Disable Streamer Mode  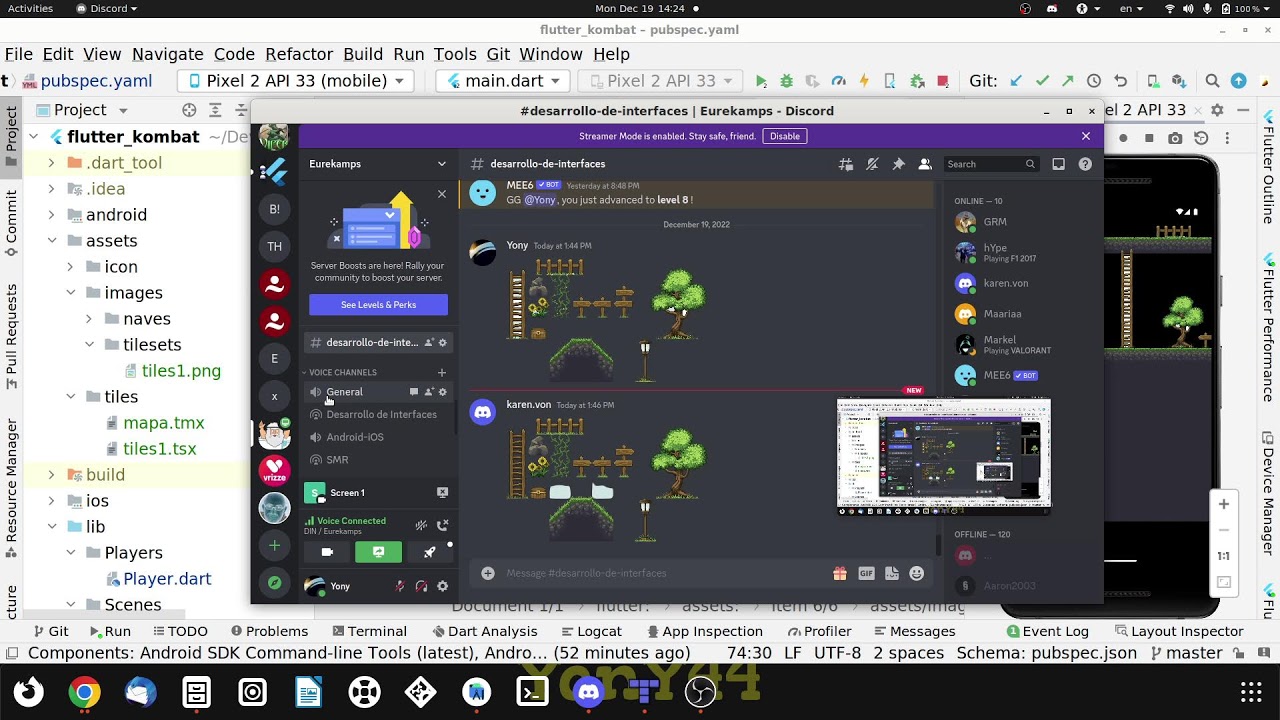pyautogui.click(x=785, y=136)
